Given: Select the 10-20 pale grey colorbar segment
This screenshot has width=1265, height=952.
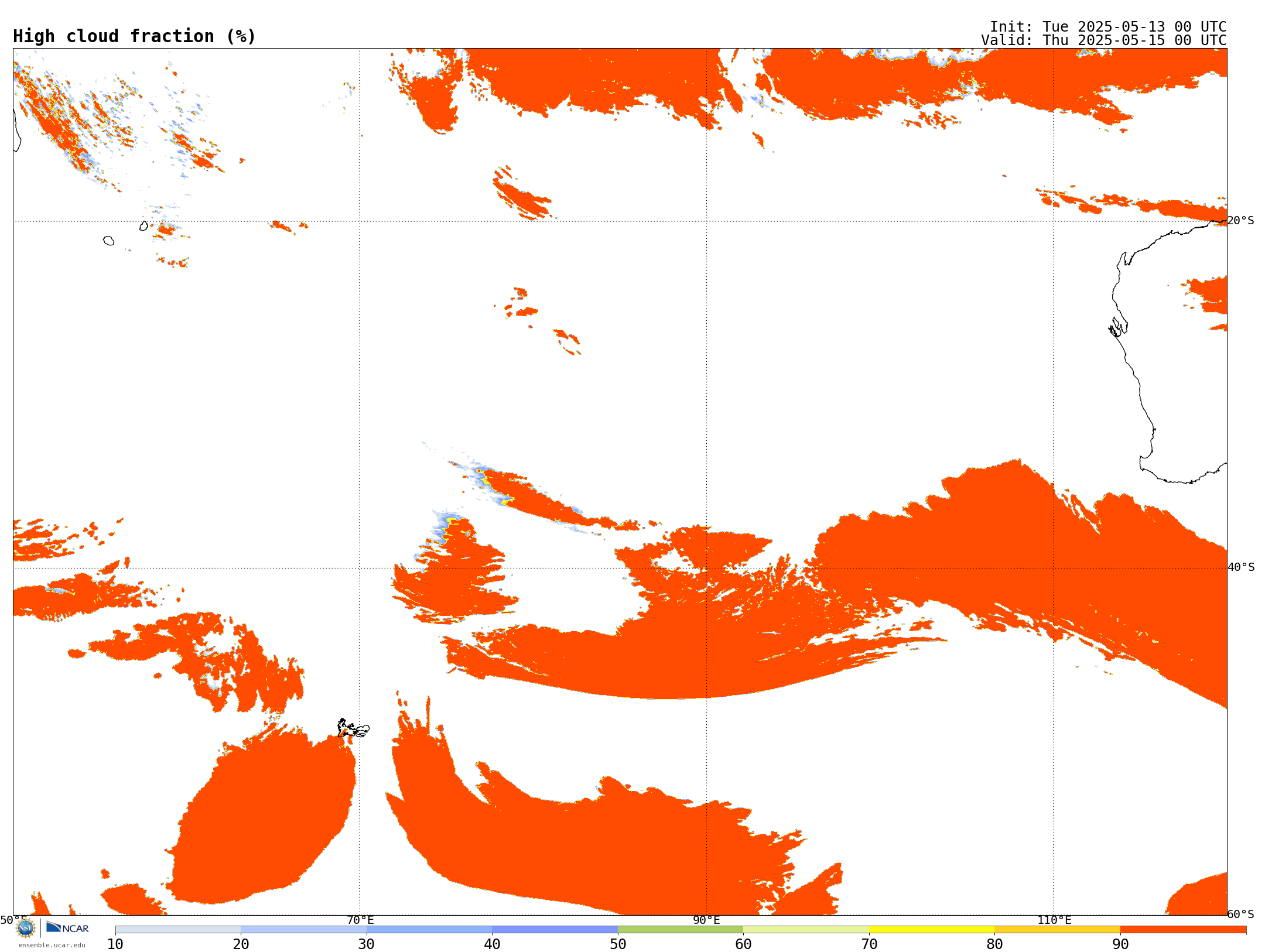Looking at the screenshot, I should coord(178,930).
